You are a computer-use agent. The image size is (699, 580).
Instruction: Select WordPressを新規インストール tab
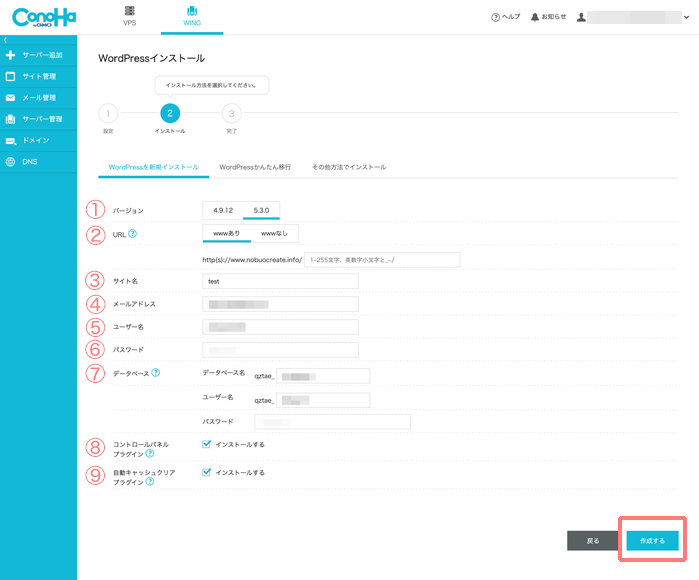tap(153, 167)
